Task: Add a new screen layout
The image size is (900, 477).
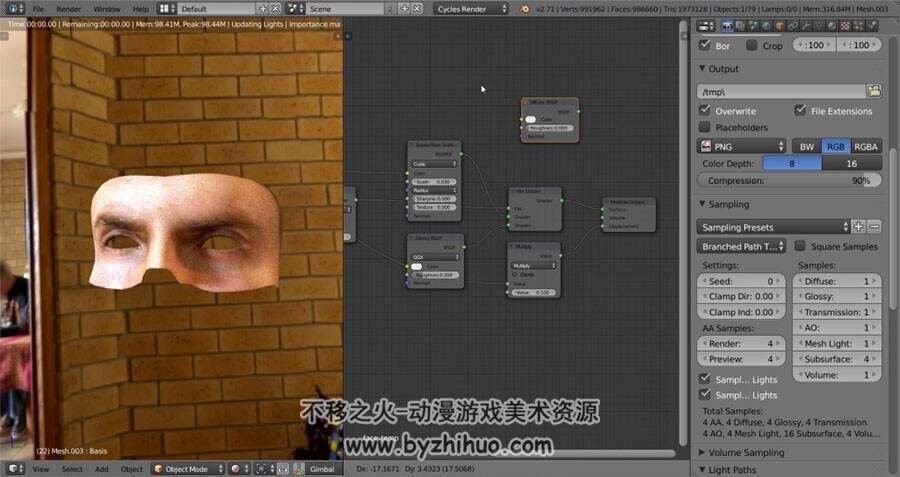Action: pos(263,9)
